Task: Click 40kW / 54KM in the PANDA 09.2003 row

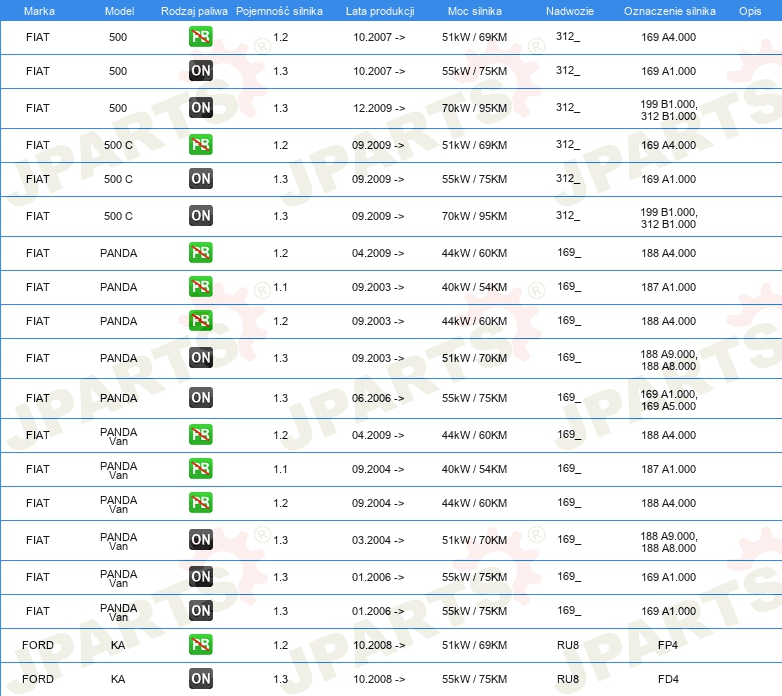Action: pos(474,287)
